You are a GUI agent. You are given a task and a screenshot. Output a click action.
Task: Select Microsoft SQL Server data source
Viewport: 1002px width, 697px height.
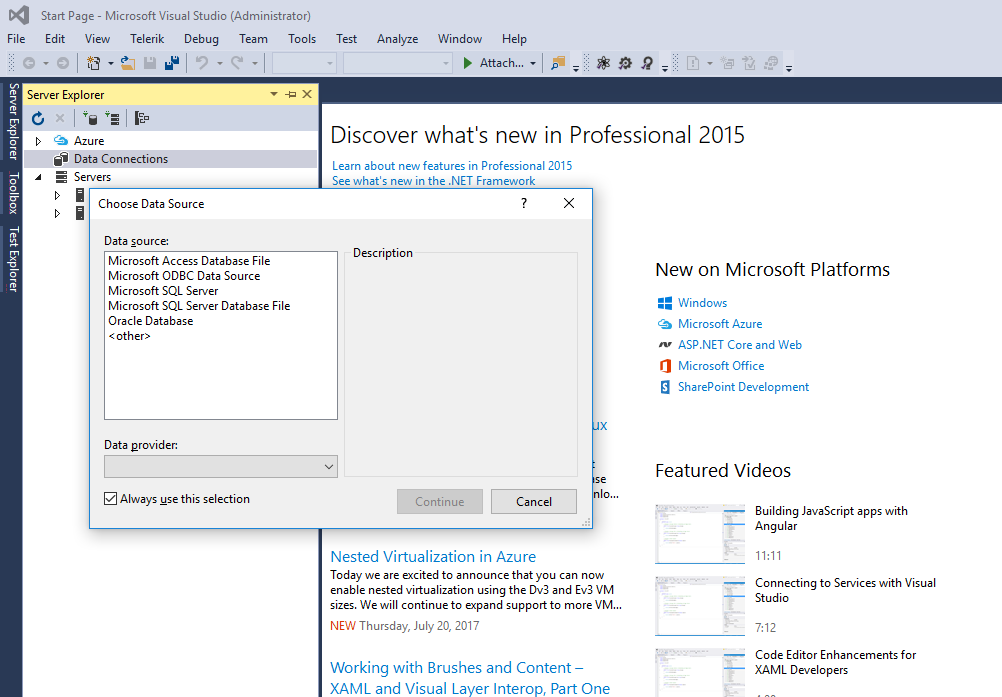(163, 291)
